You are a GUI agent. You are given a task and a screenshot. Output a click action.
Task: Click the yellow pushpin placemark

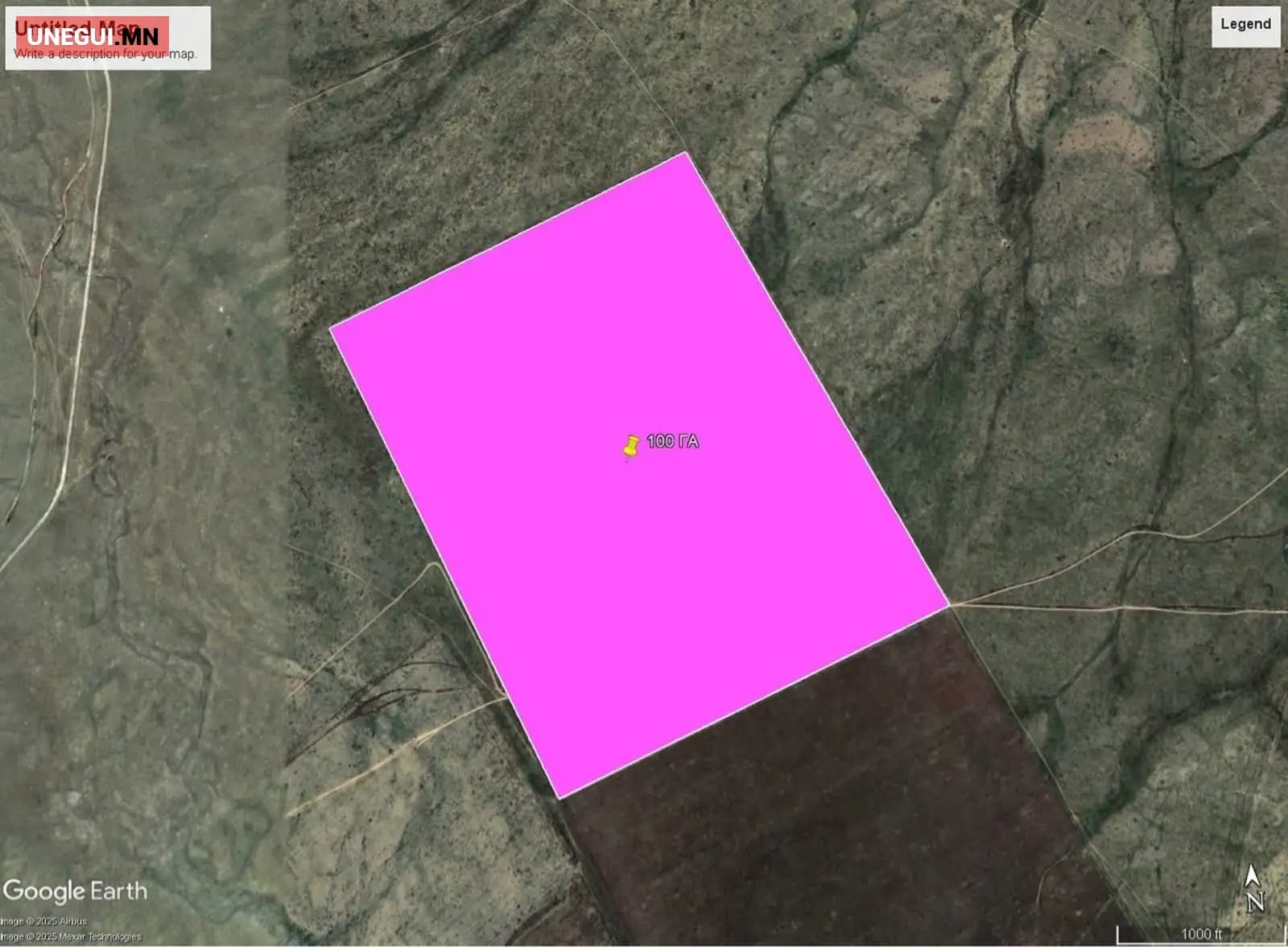coord(631,446)
